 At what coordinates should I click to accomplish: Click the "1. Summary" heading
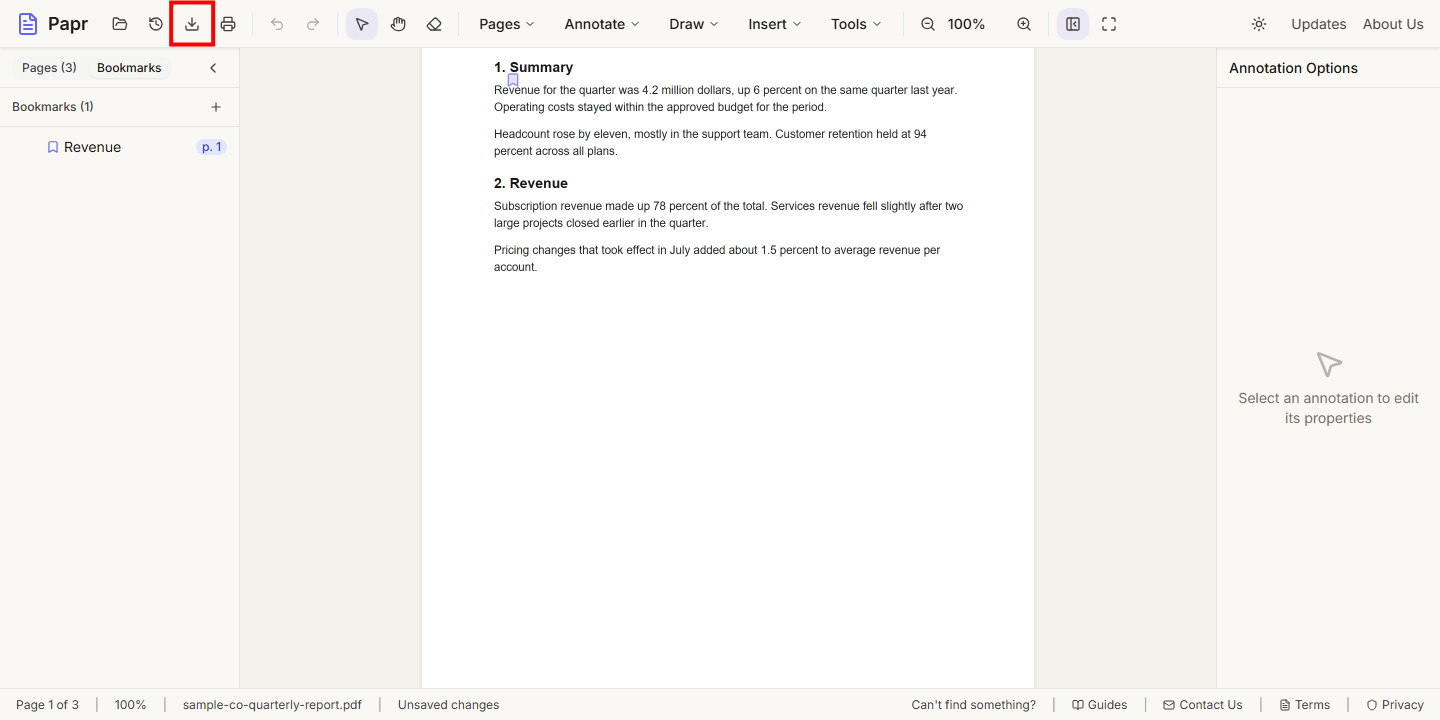pyautogui.click(x=533, y=67)
